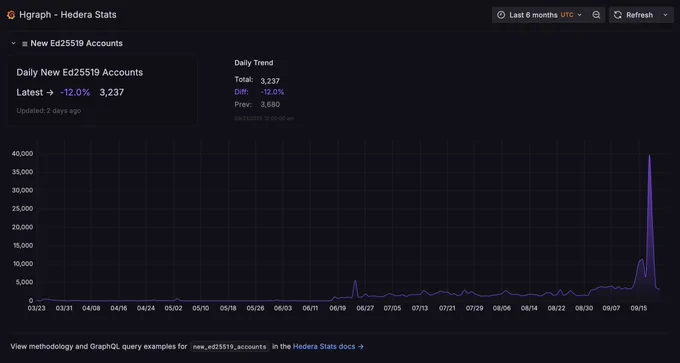Viewport: 680px width, 363px height.
Task: Click the 08/06 x-axis date label
Action: (502, 308)
